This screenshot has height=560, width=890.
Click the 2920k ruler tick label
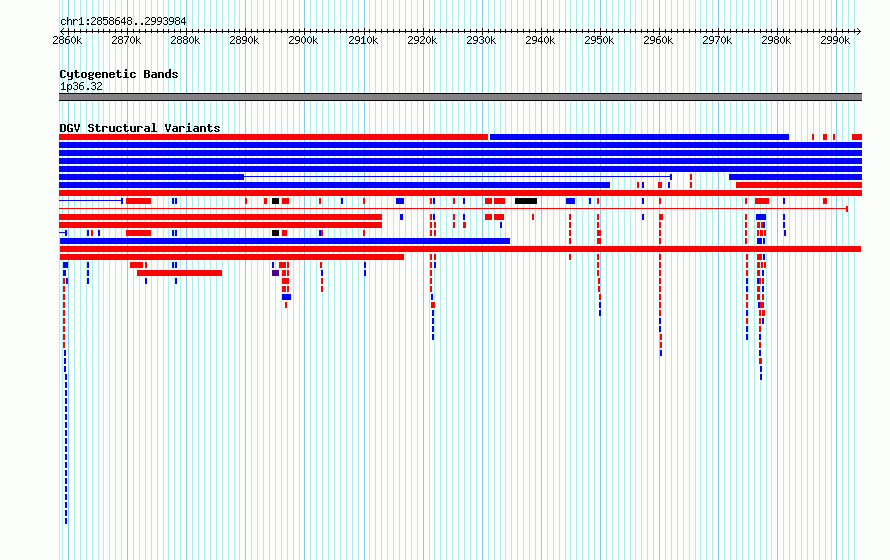pos(422,40)
